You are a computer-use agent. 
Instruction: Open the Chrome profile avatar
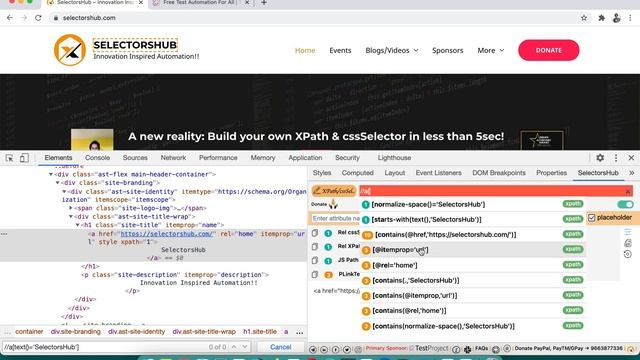tap(616, 18)
